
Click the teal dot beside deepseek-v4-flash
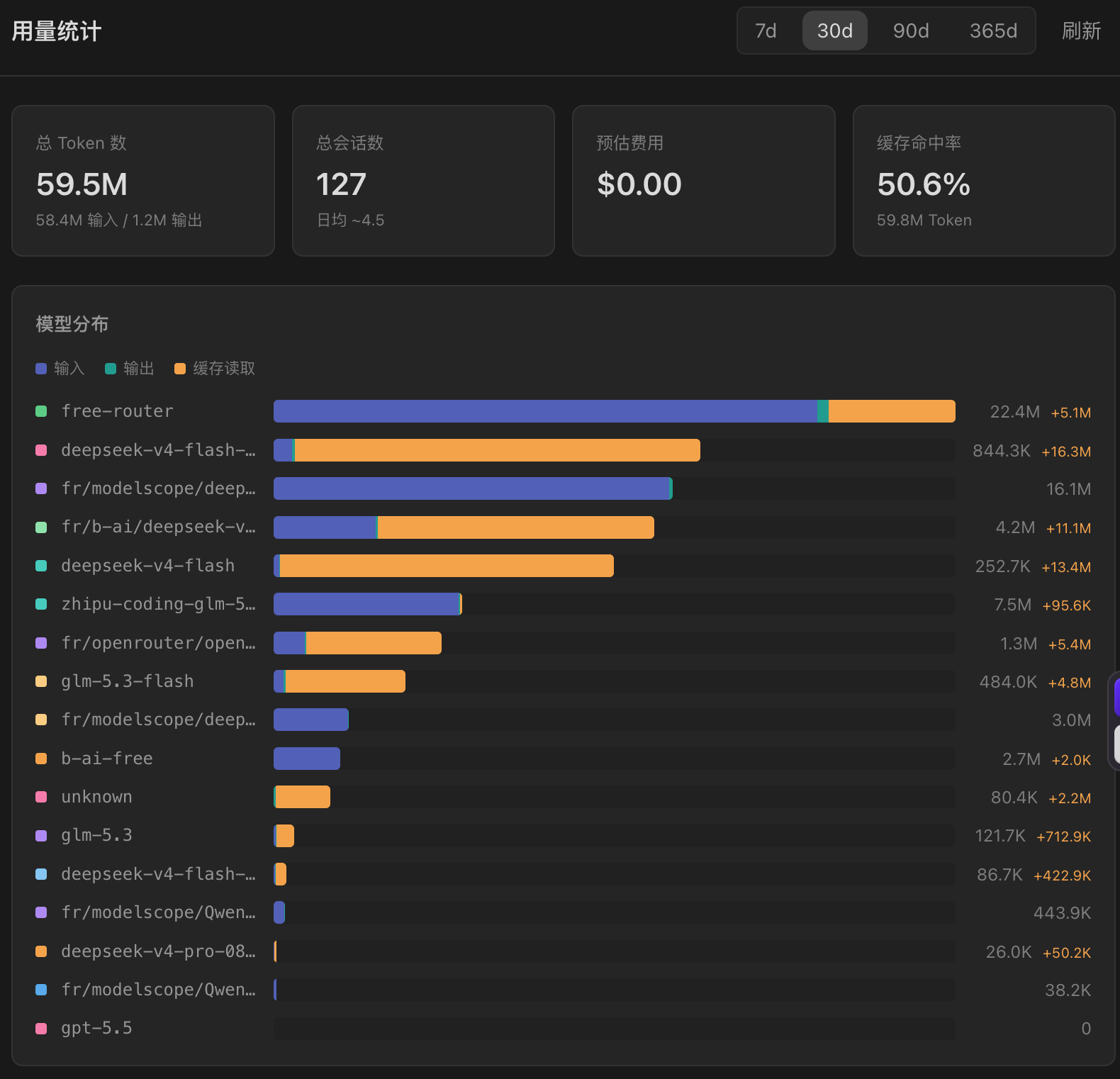[x=41, y=566]
